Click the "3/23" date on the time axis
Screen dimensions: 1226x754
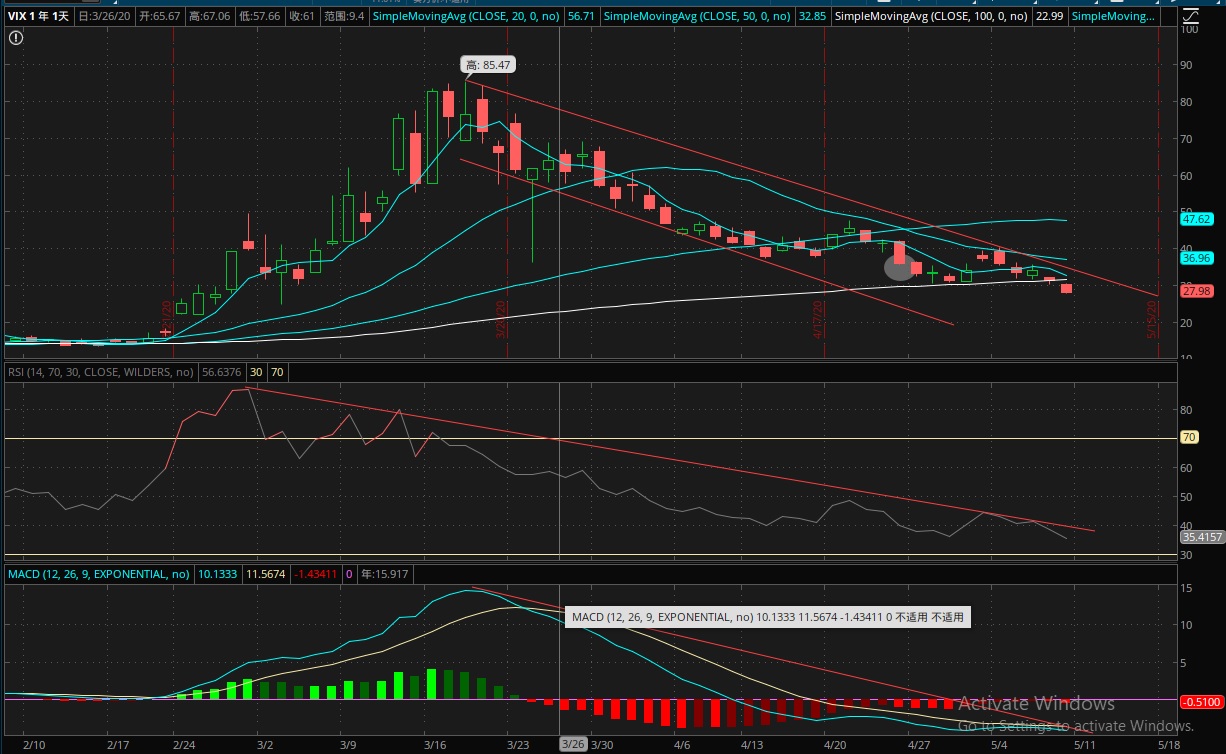pyautogui.click(x=517, y=745)
